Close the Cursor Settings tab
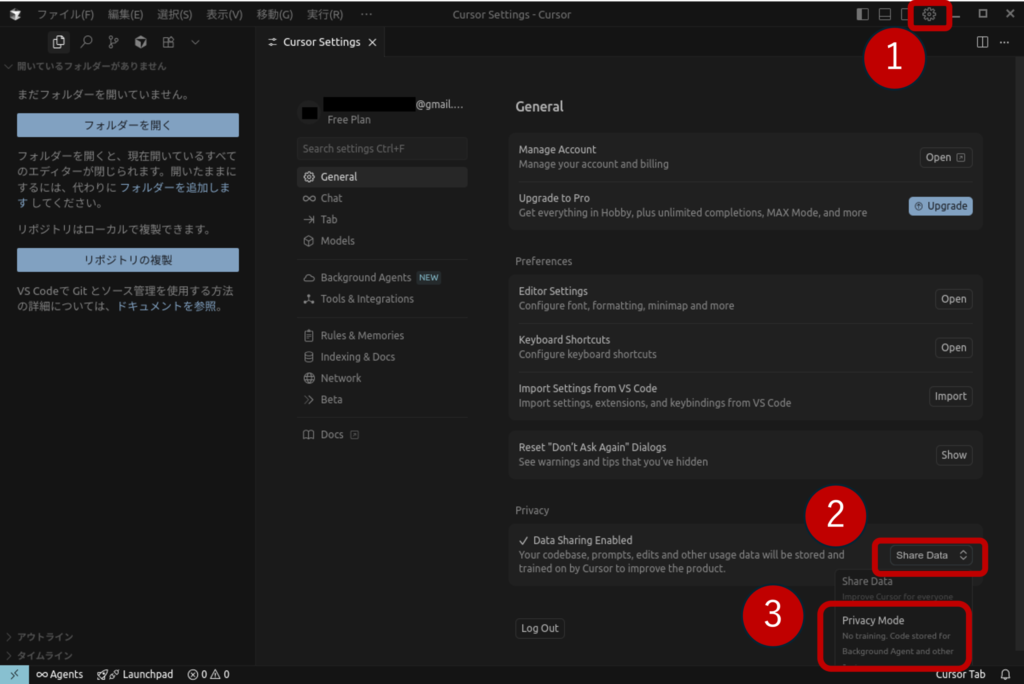The width and height of the screenshot is (1024, 684). click(x=372, y=42)
